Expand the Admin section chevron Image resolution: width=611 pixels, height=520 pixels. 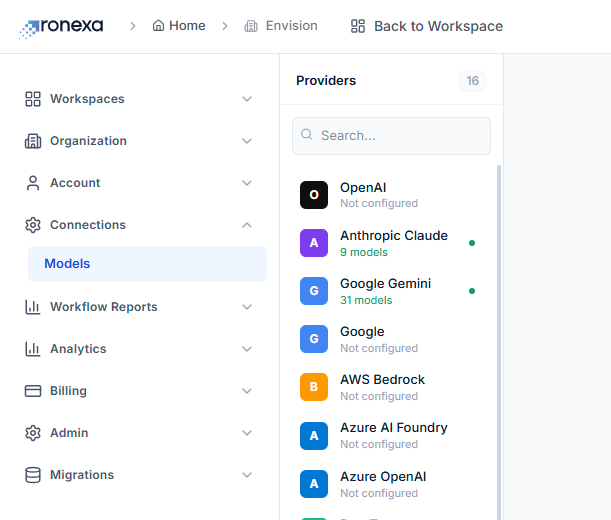pyautogui.click(x=247, y=433)
